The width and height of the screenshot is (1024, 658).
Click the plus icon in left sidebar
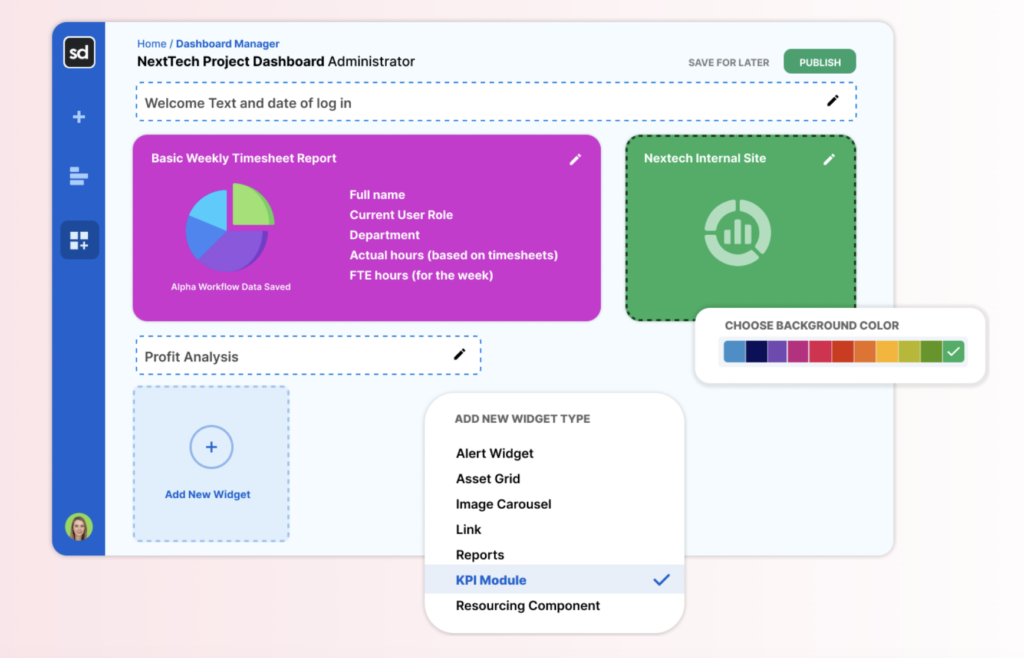(x=79, y=117)
